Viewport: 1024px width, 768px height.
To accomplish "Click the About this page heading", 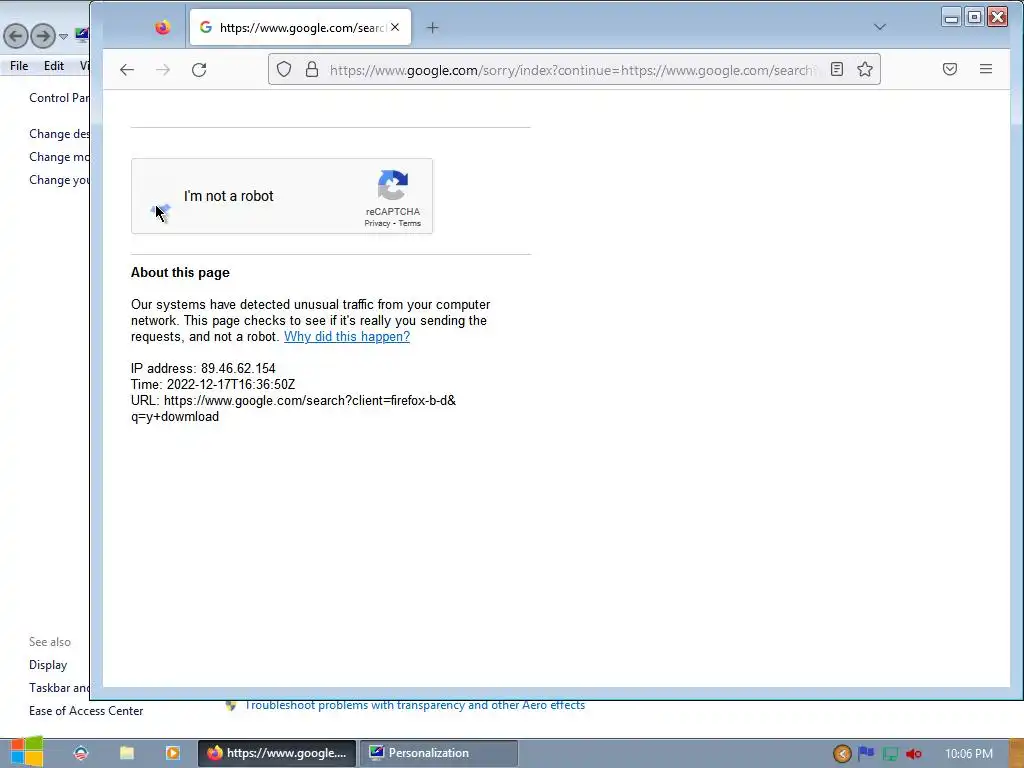I will coord(180,272).
